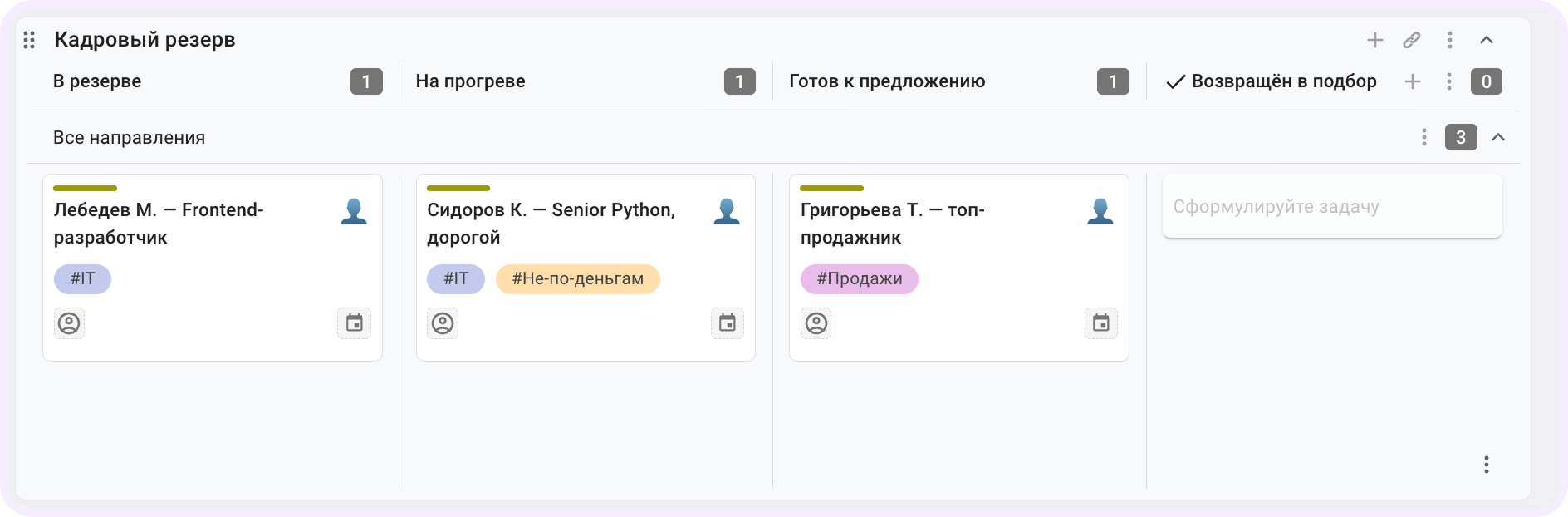The width and height of the screenshot is (1568, 517).
Task: Assign person on Лебедев М. card
Action: point(69,323)
